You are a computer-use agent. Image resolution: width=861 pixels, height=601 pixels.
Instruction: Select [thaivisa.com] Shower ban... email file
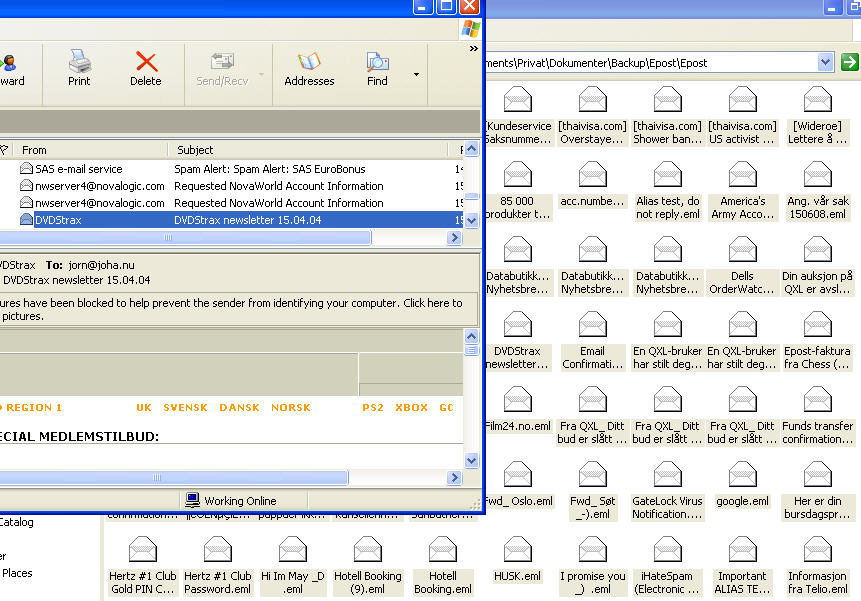(667, 116)
